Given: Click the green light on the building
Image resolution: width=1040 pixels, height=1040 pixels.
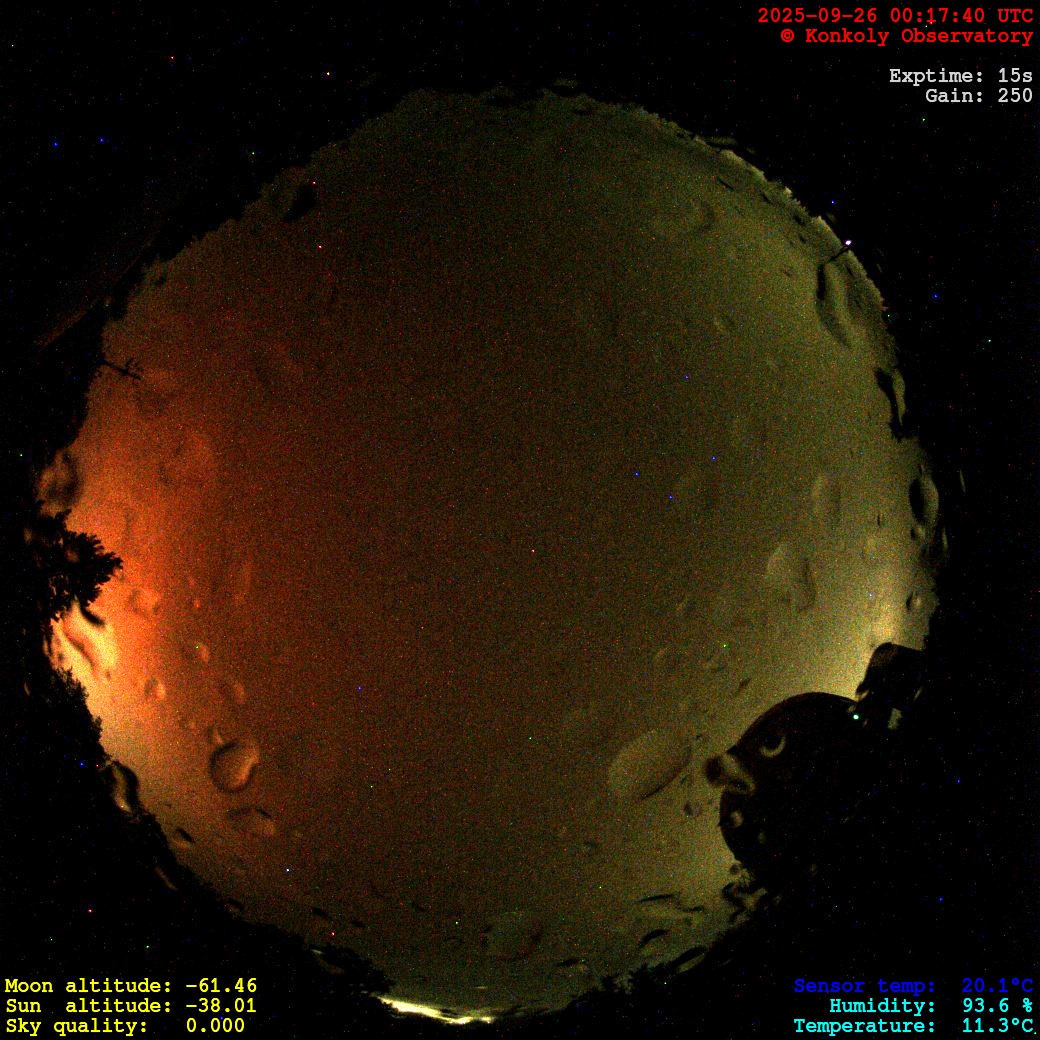Looking at the screenshot, I should click(855, 716).
